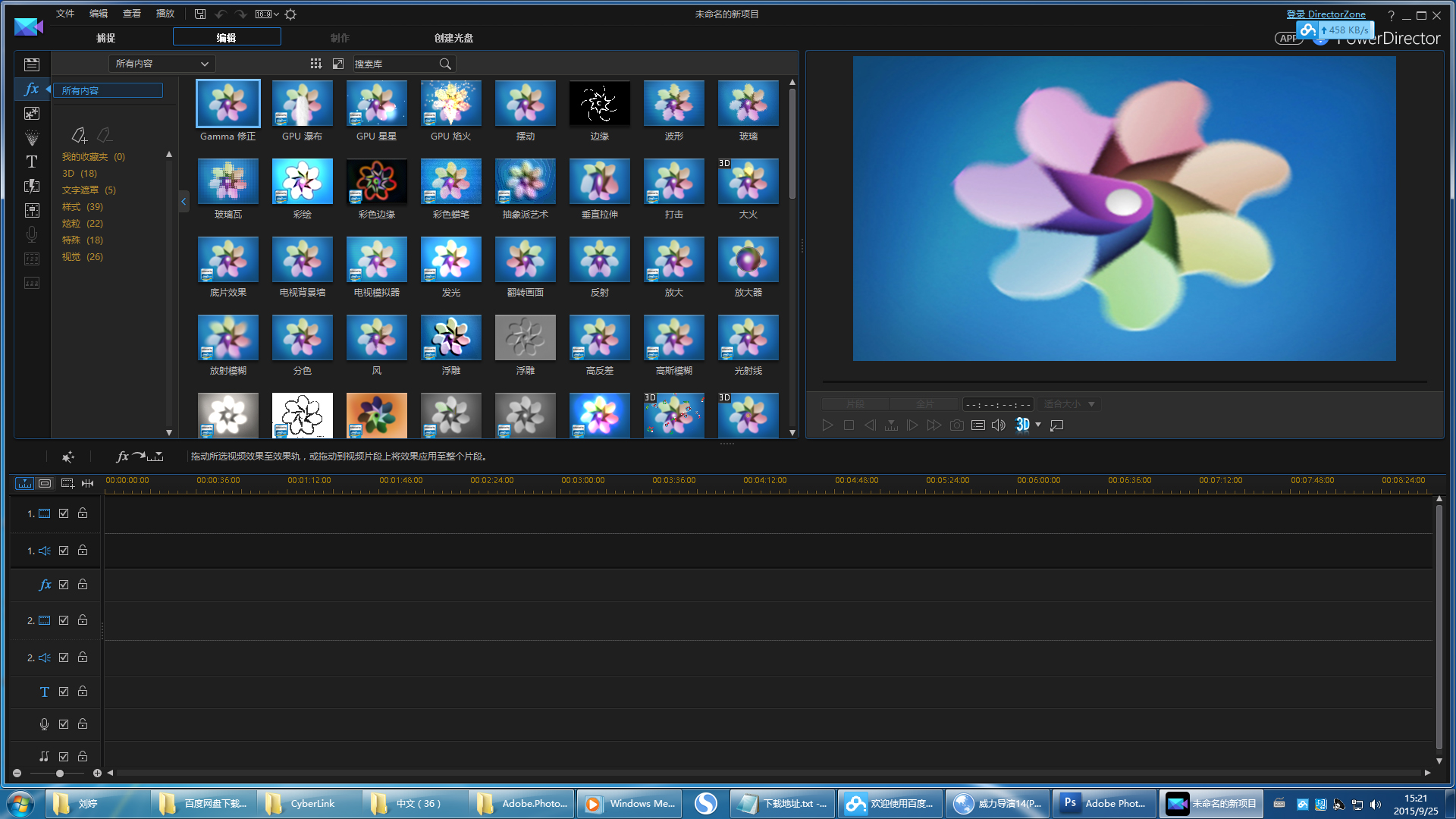Uncheck the music track checkbox
This screenshot has height=819, width=1456.
click(x=64, y=757)
